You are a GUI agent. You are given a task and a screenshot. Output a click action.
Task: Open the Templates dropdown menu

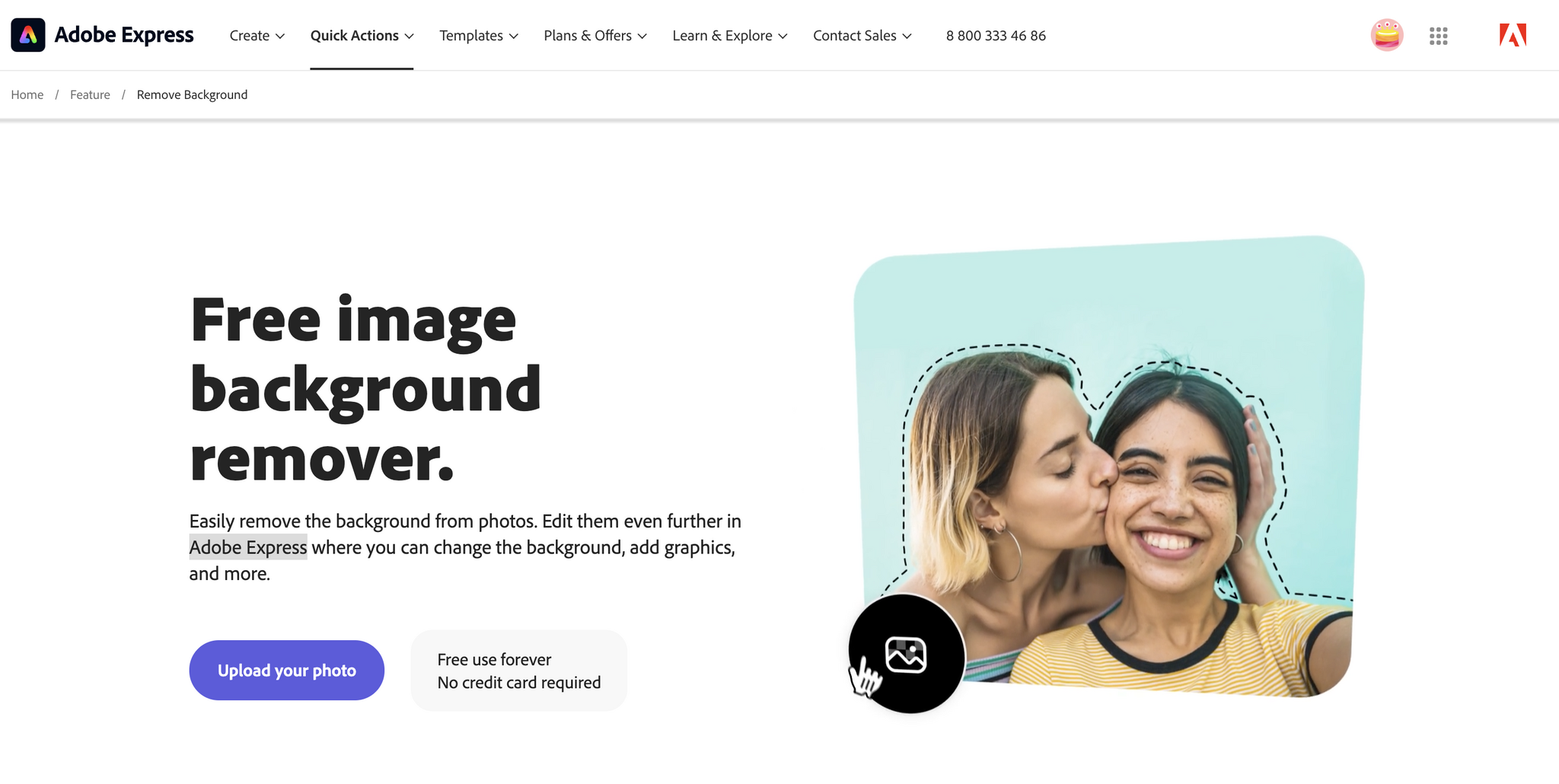pyautogui.click(x=479, y=36)
